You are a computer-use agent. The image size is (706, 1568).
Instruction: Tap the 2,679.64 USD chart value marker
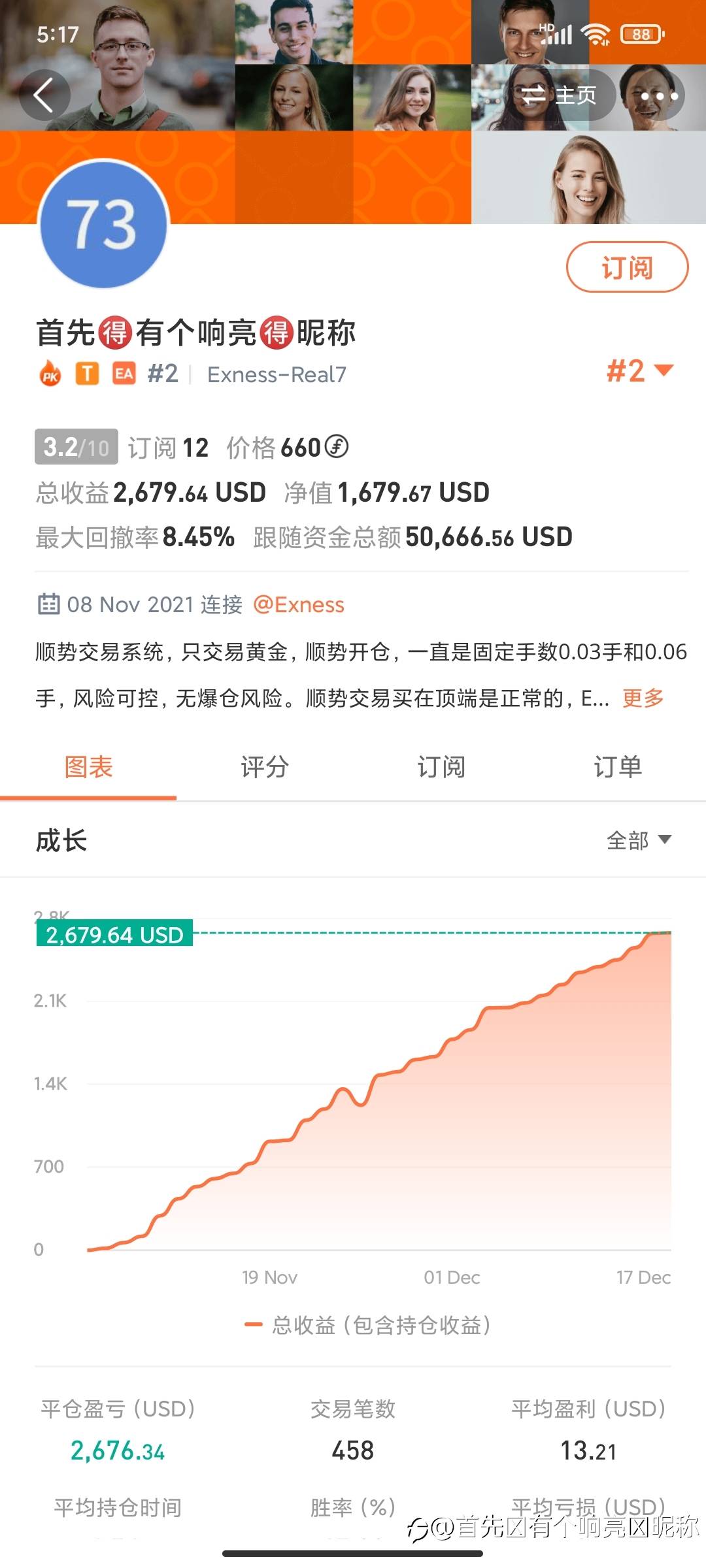[114, 935]
